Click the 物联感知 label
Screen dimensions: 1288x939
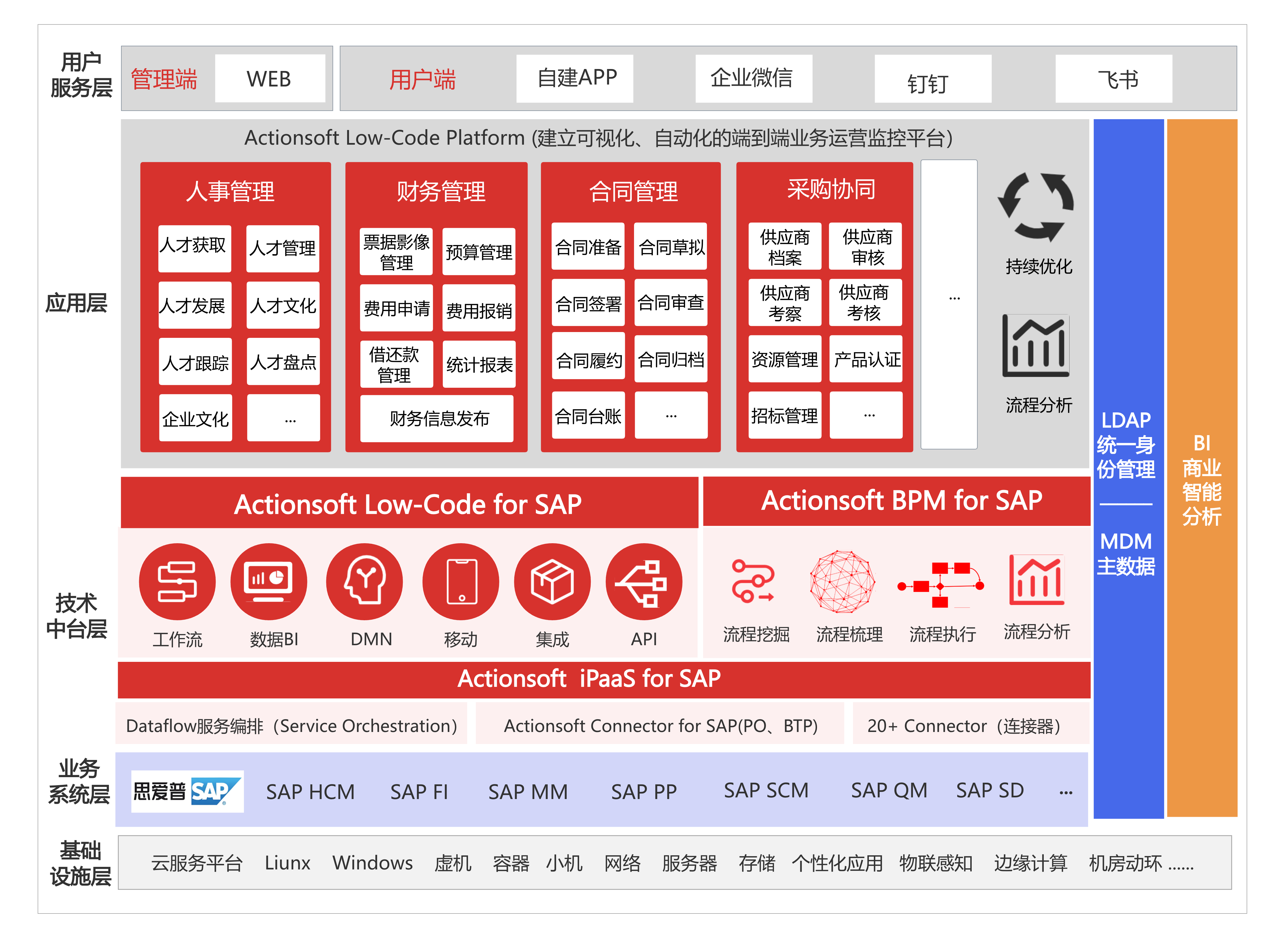936,863
